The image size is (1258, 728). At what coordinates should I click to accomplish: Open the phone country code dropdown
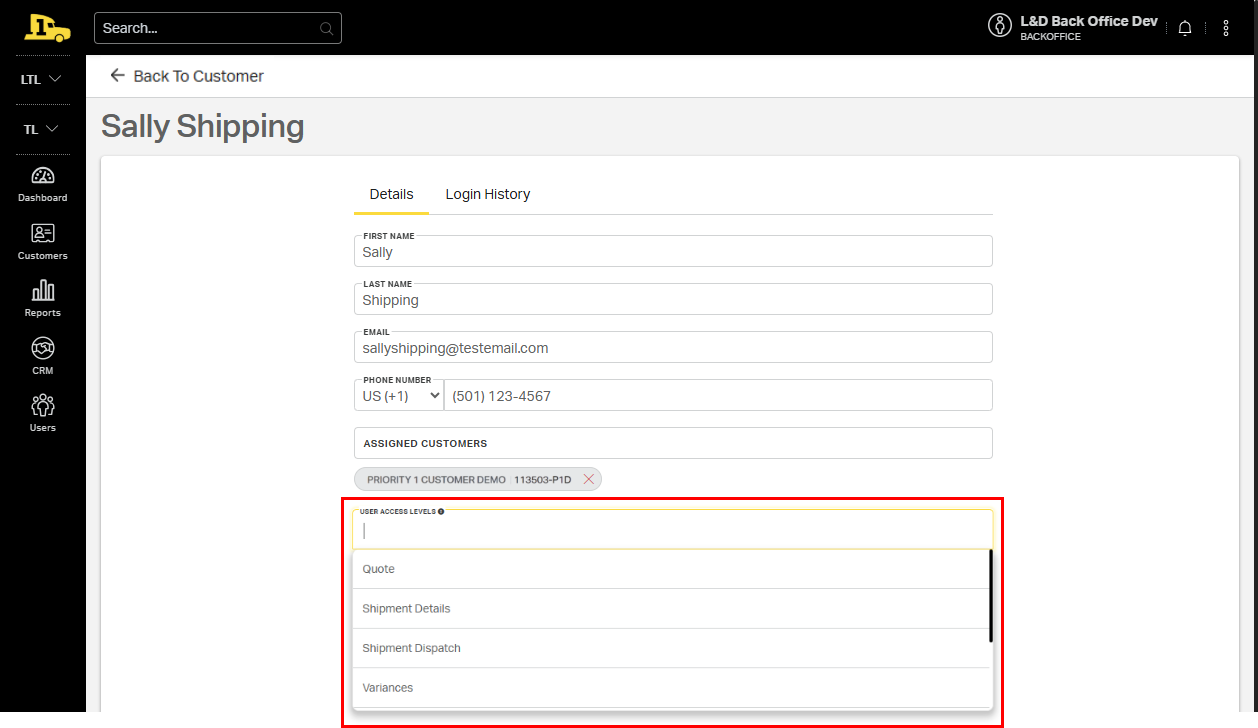point(399,396)
